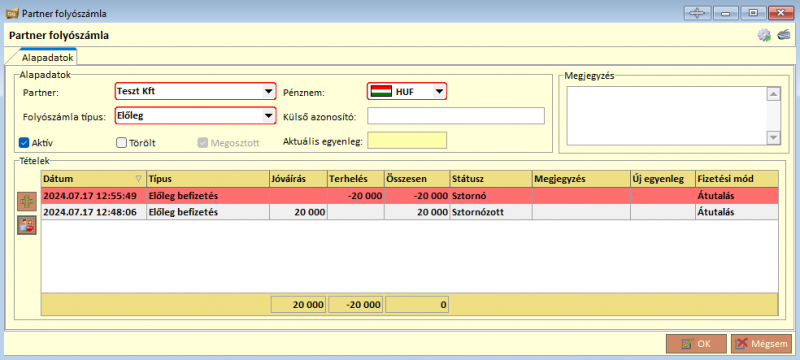This screenshot has width=800, height=360.
Task: Click the partner transfer icon below plus
Action: (x=27, y=225)
